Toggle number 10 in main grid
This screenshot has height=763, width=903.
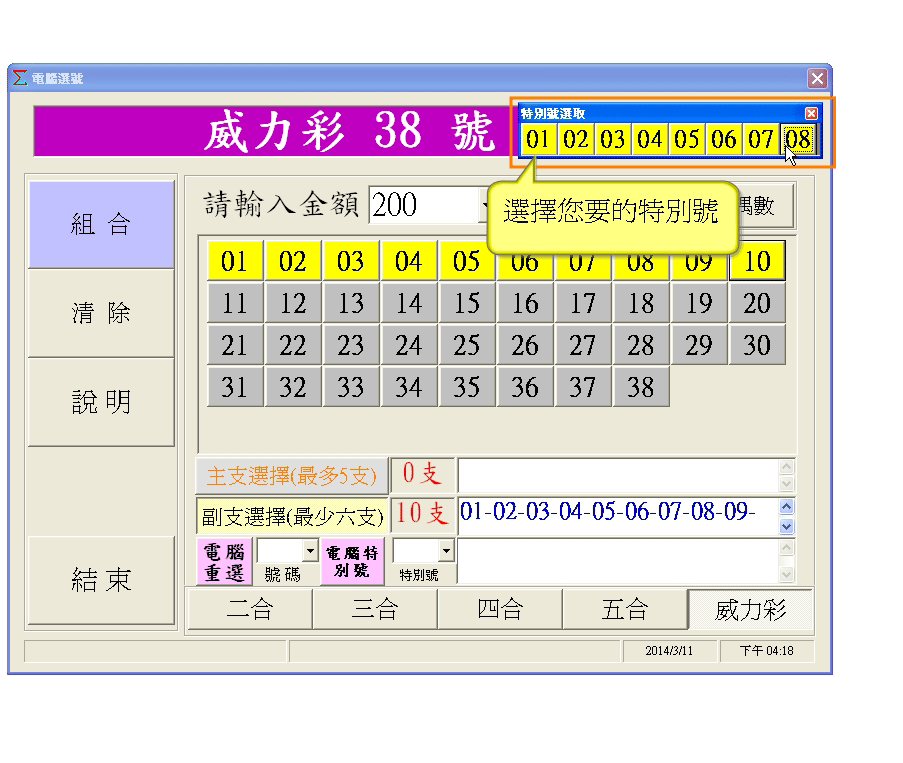pyautogui.click(x=757, y=261)
